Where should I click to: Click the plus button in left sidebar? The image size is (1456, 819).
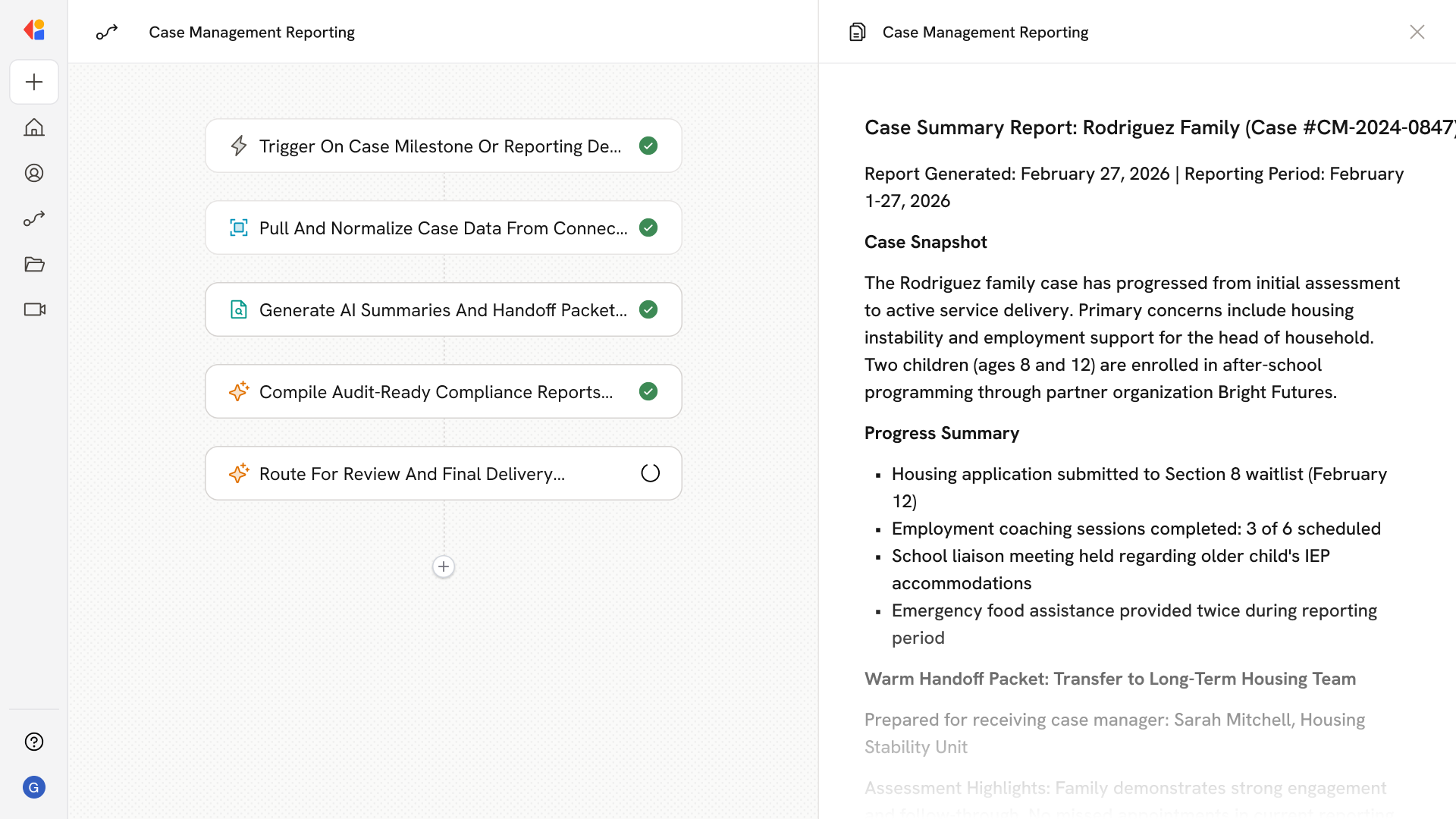click(x=34, y=82)
